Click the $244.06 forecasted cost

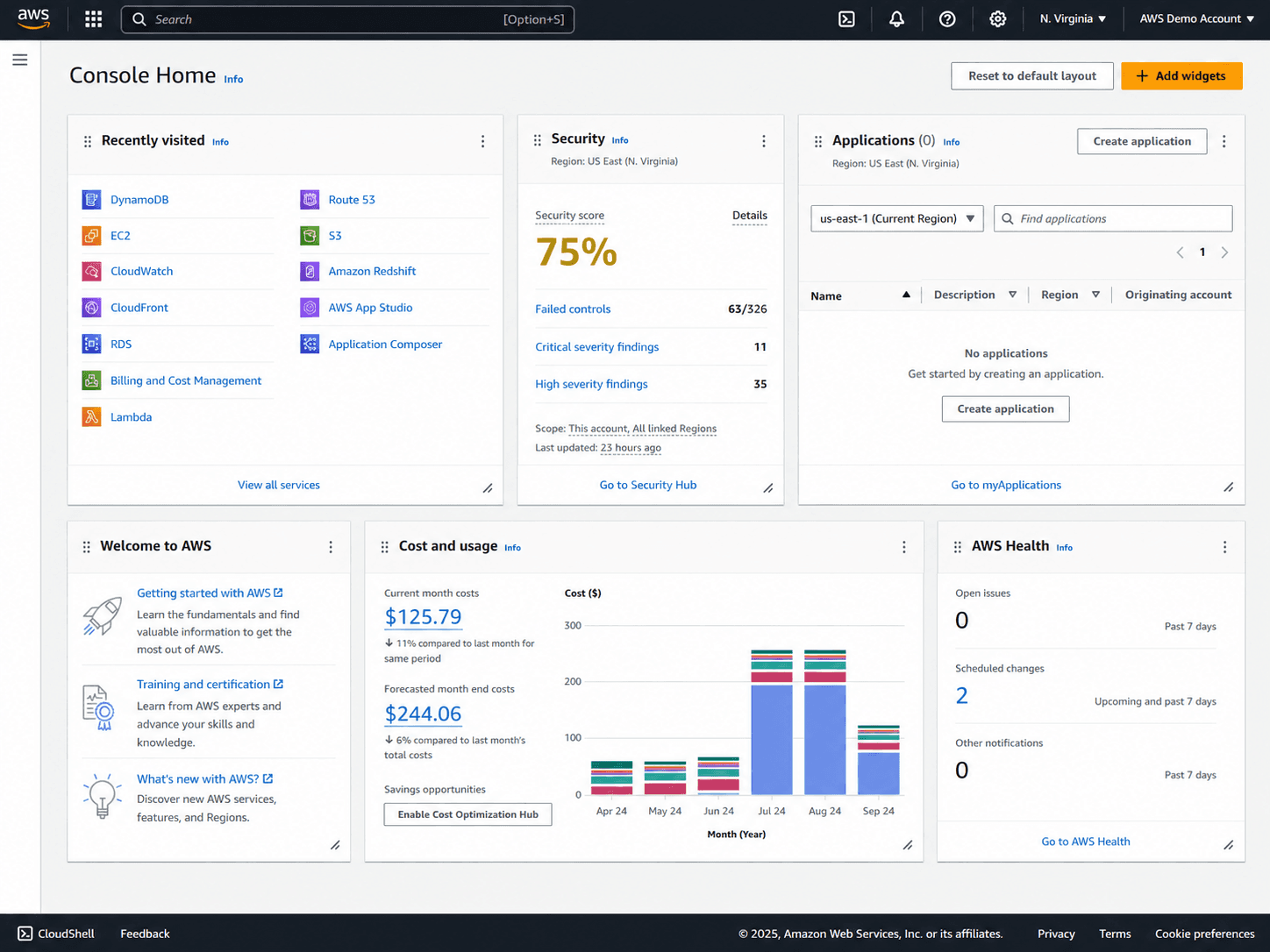pos(423,714)
